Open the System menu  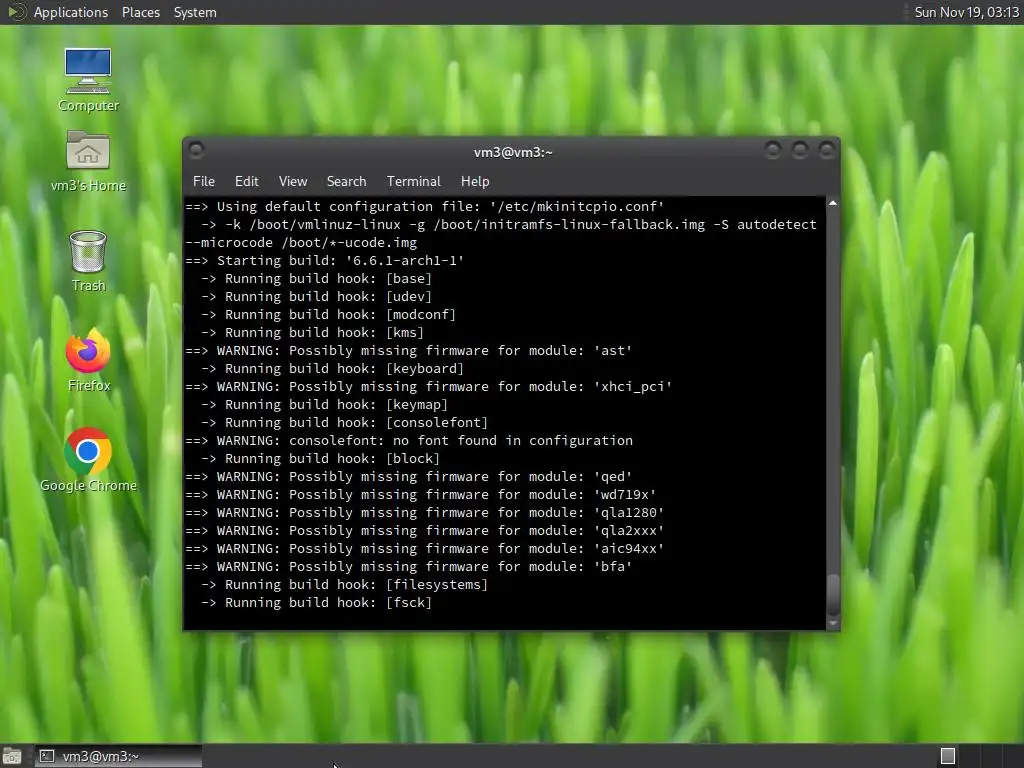click(195, 12)
